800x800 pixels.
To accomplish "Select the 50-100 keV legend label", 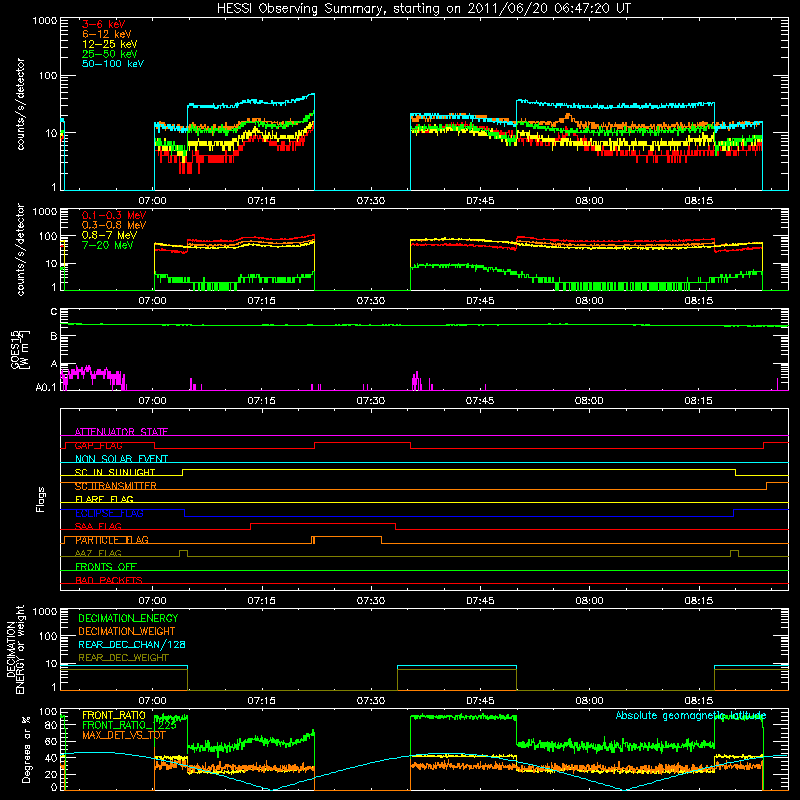I will click(113, 64).
